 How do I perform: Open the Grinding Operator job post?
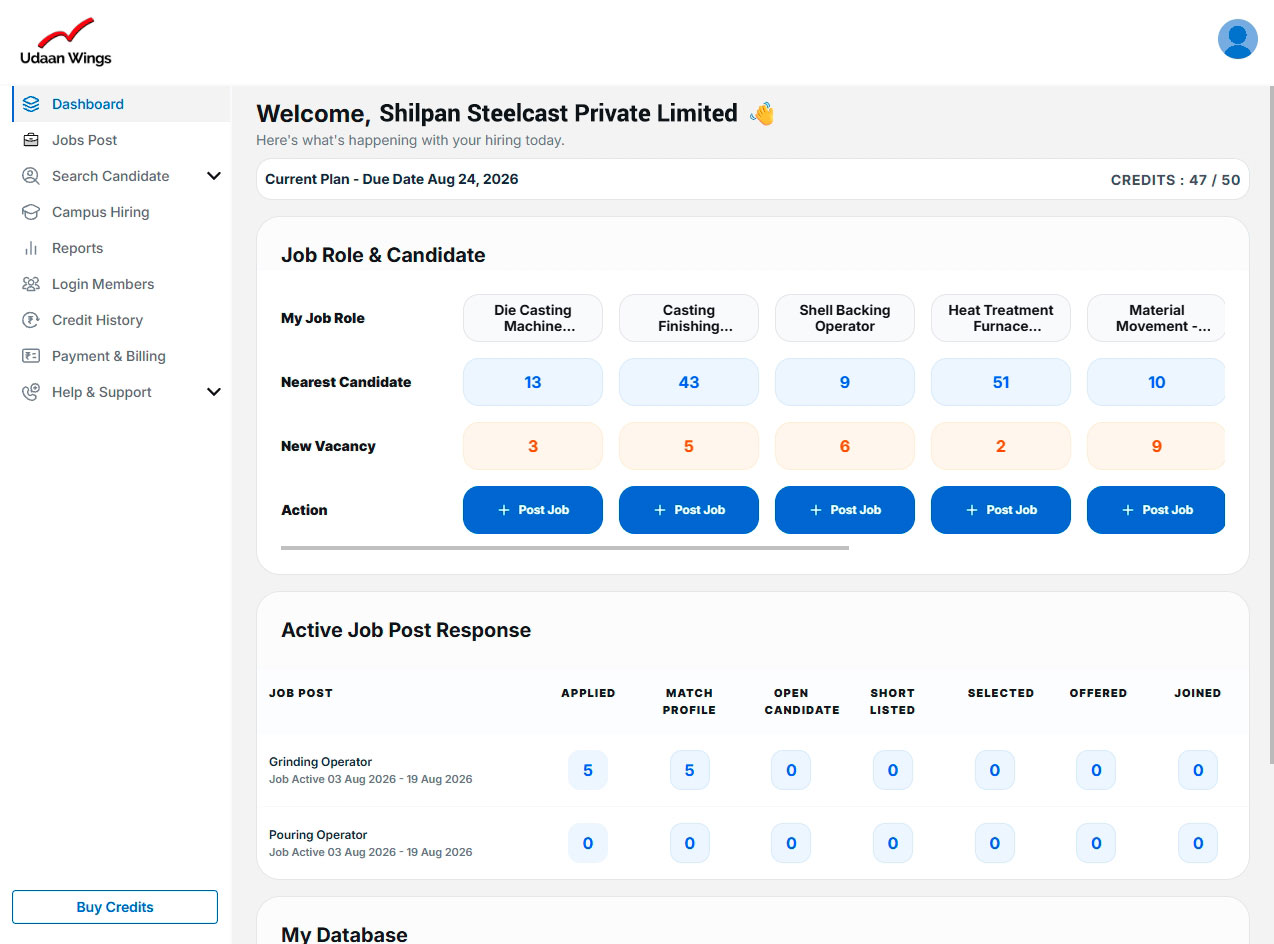(x=320, y=762)
